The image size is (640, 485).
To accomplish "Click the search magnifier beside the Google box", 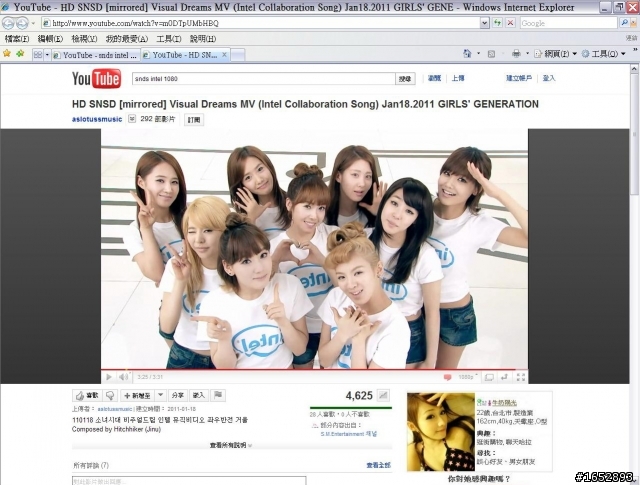I will pyautogui.click(x=624, y=23).
